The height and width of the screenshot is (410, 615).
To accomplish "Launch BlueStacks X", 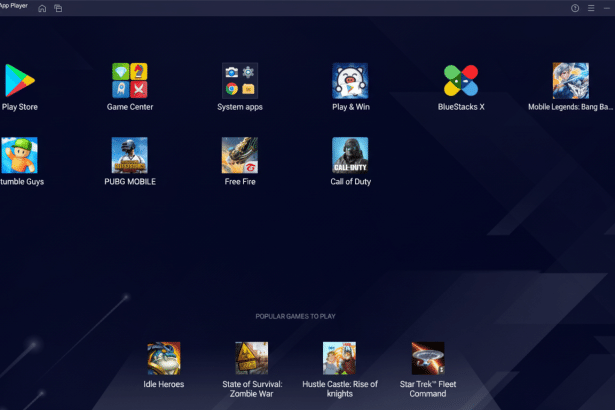I will tap(461, 80).
